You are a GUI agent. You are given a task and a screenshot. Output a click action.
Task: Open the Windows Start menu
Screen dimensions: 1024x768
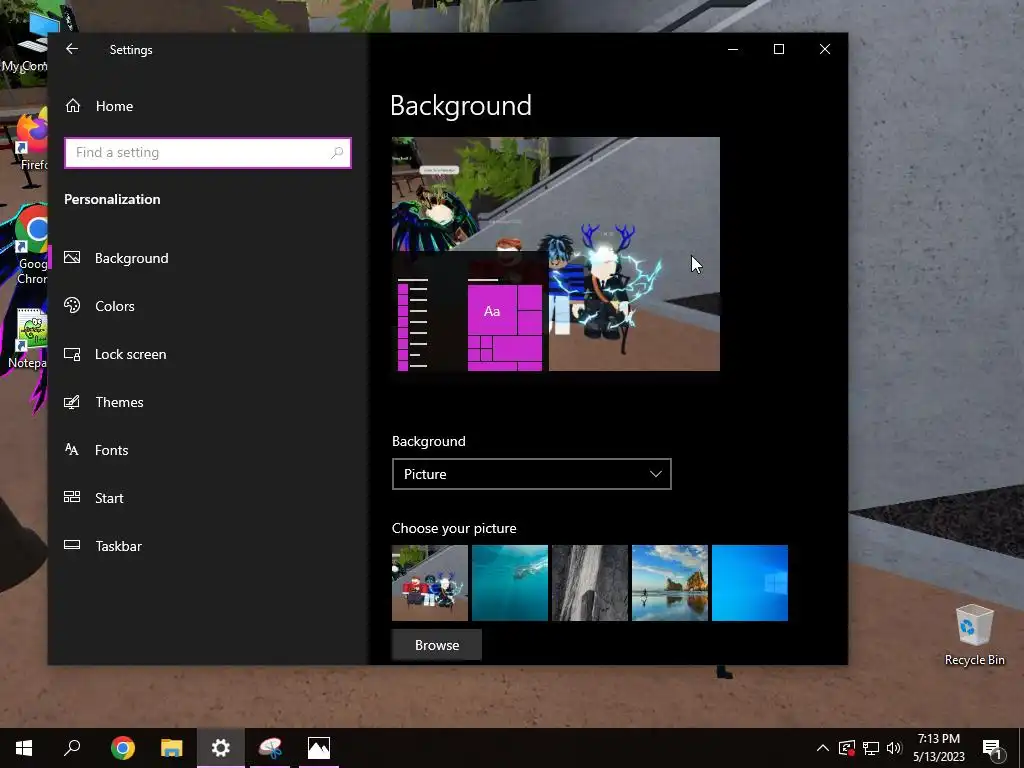click(24, 748)
